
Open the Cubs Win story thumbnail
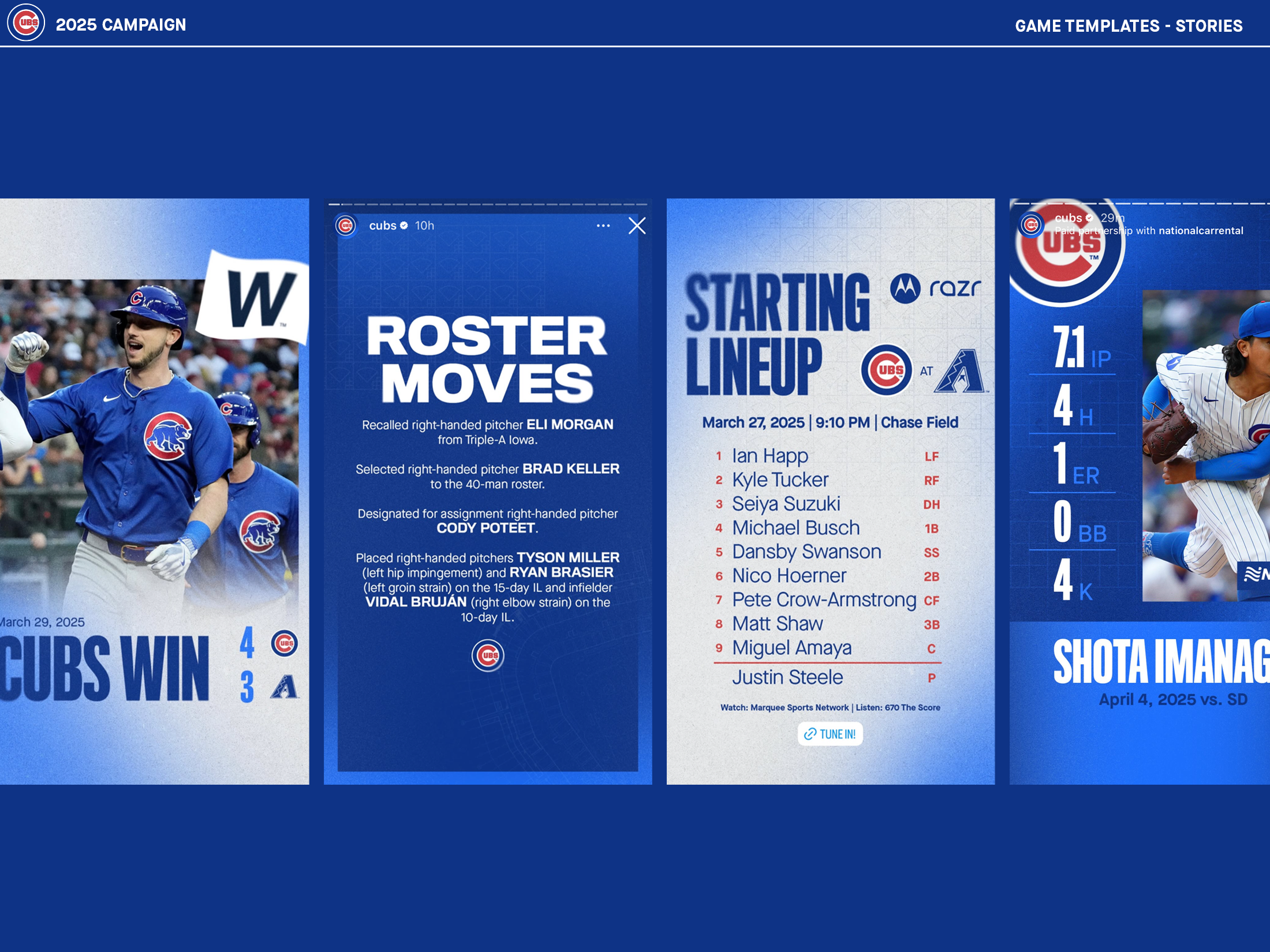click(x=154, y=491)
